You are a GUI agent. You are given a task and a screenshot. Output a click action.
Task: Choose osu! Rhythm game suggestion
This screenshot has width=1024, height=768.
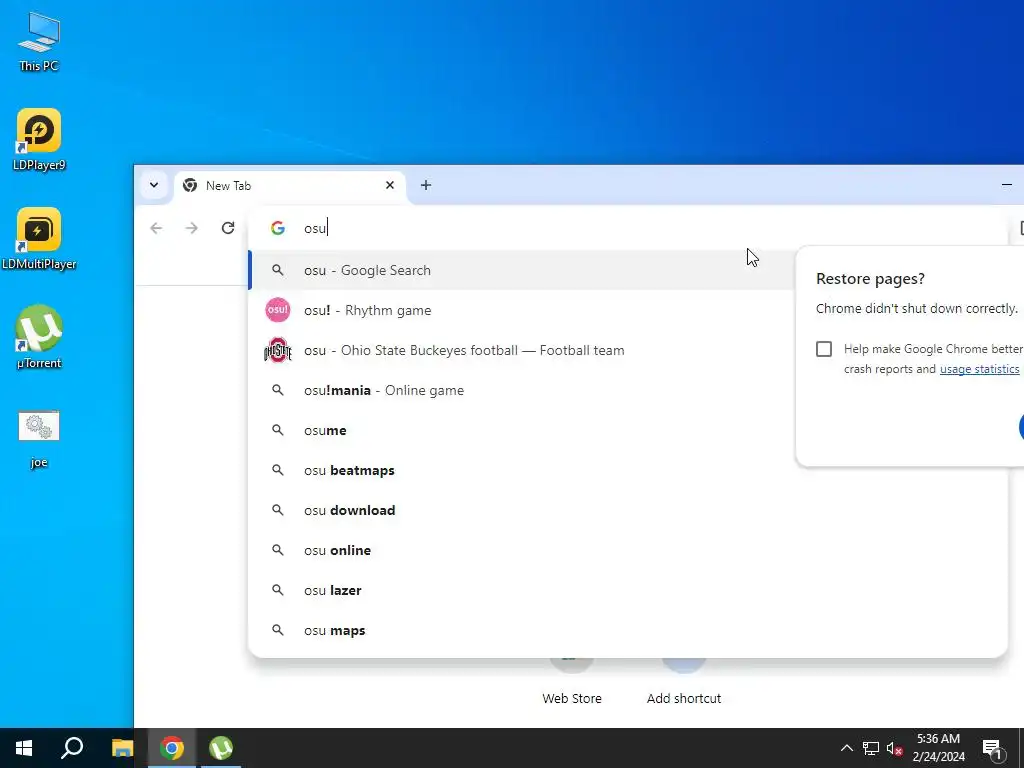coord(522,310)
